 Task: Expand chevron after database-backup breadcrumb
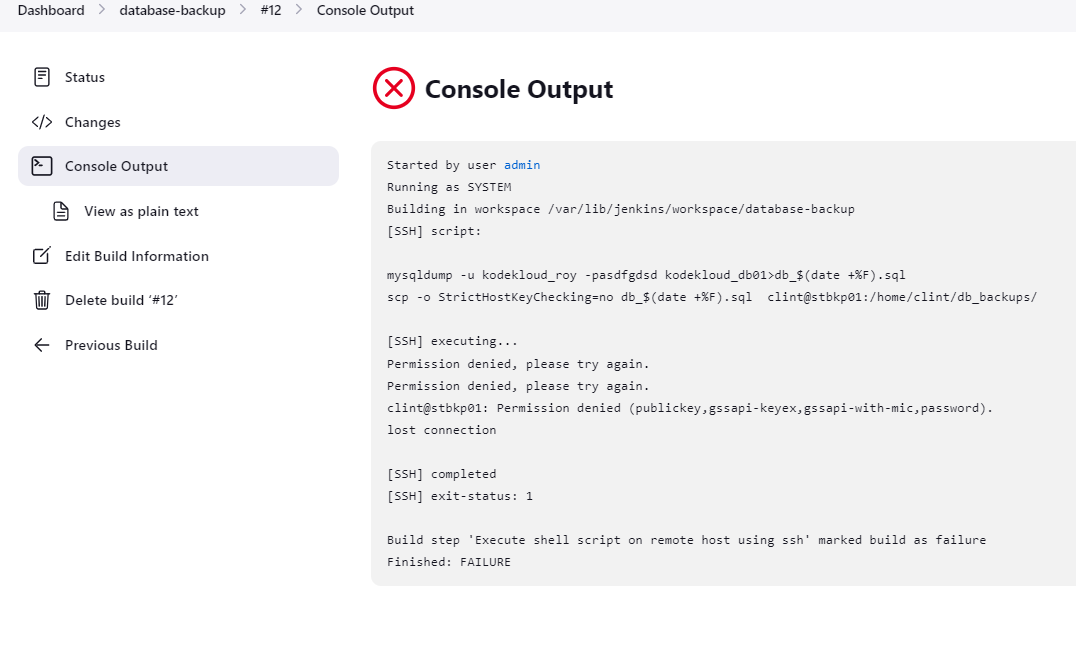tap(243, 10)
